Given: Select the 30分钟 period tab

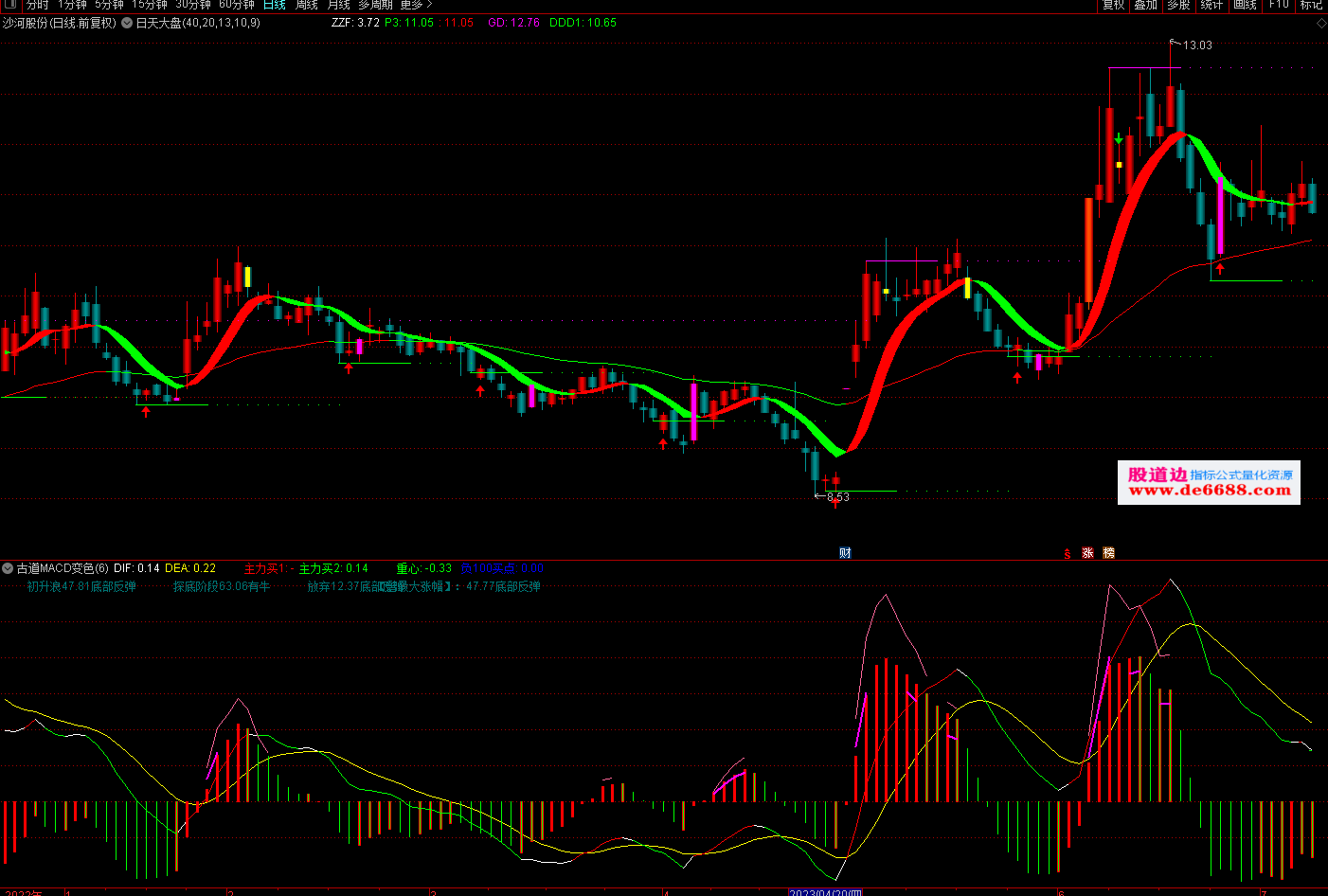Looking at the screenshot, I should (193, 5).
